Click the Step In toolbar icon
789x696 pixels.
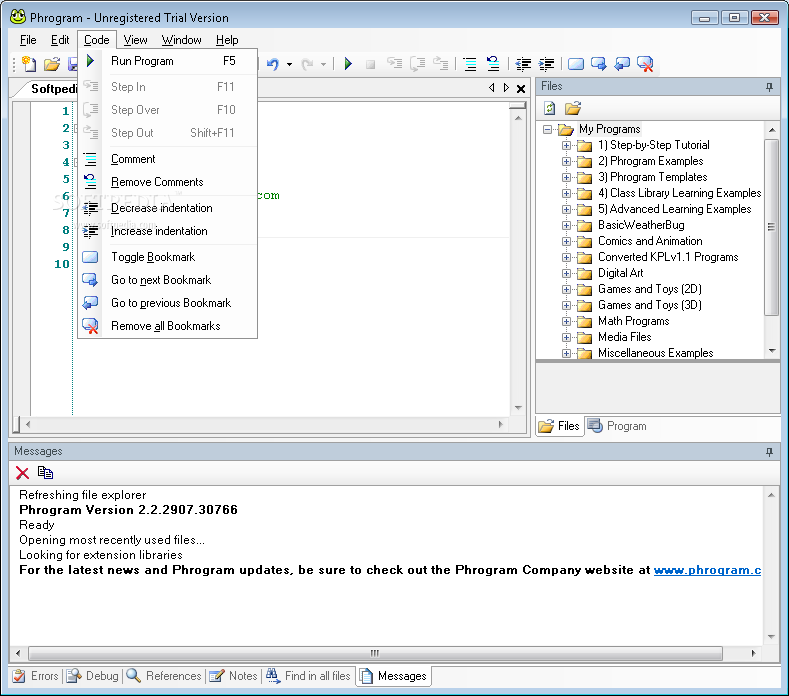[x=394, y=63]
